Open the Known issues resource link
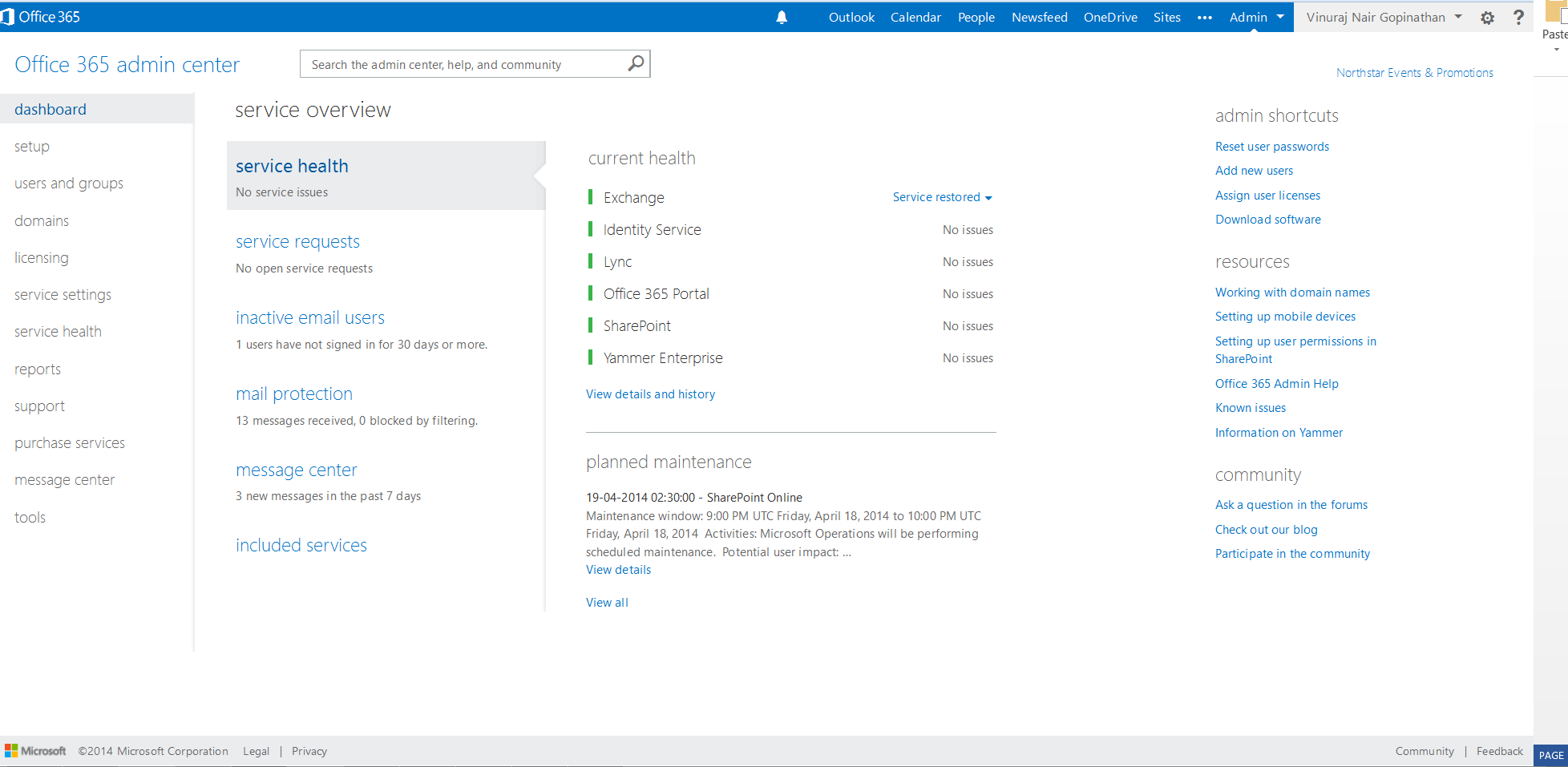Screen dimensions: 1568x767 click(1250, 408)
